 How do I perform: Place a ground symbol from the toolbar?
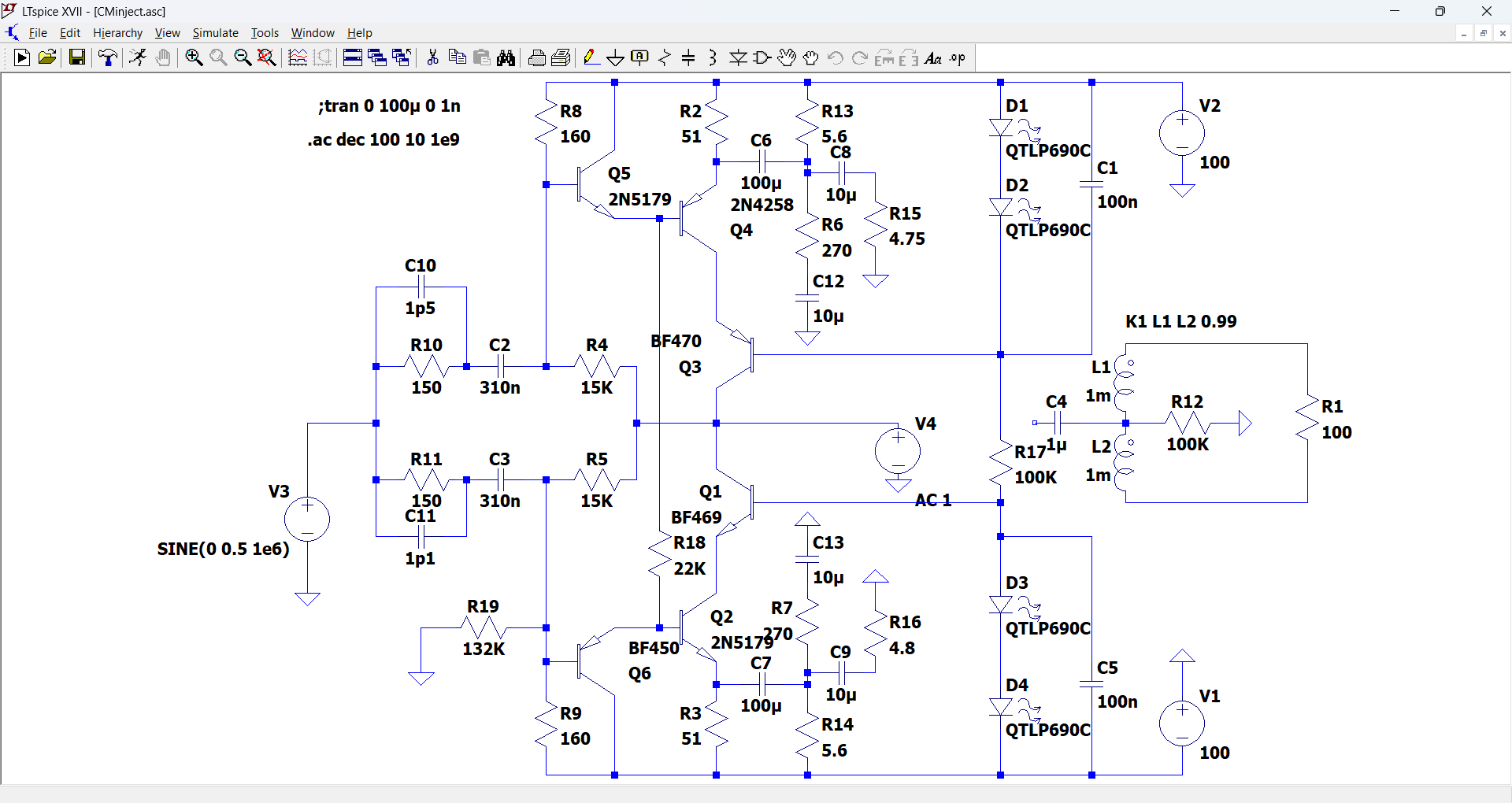click(x=616, y=57)
